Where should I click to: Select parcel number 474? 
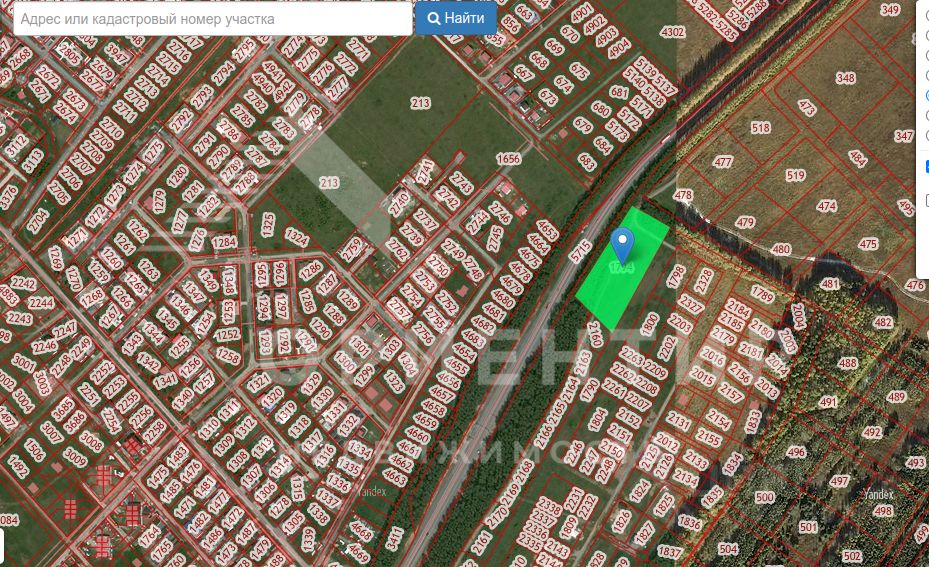pyautogui.click(x=827, y=206)
